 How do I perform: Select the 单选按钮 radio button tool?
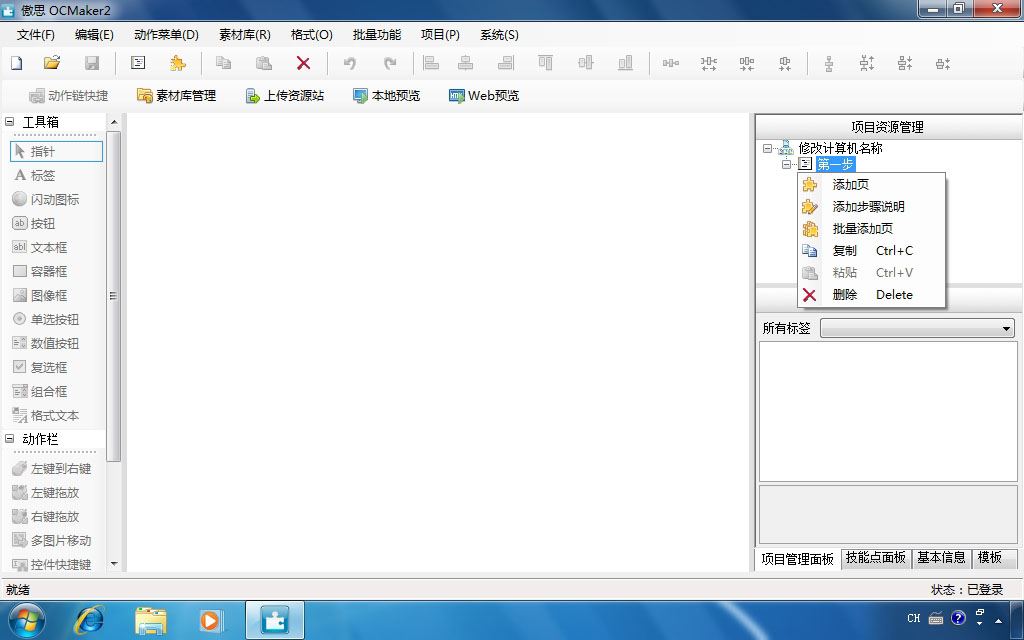(x=57, y=319)
